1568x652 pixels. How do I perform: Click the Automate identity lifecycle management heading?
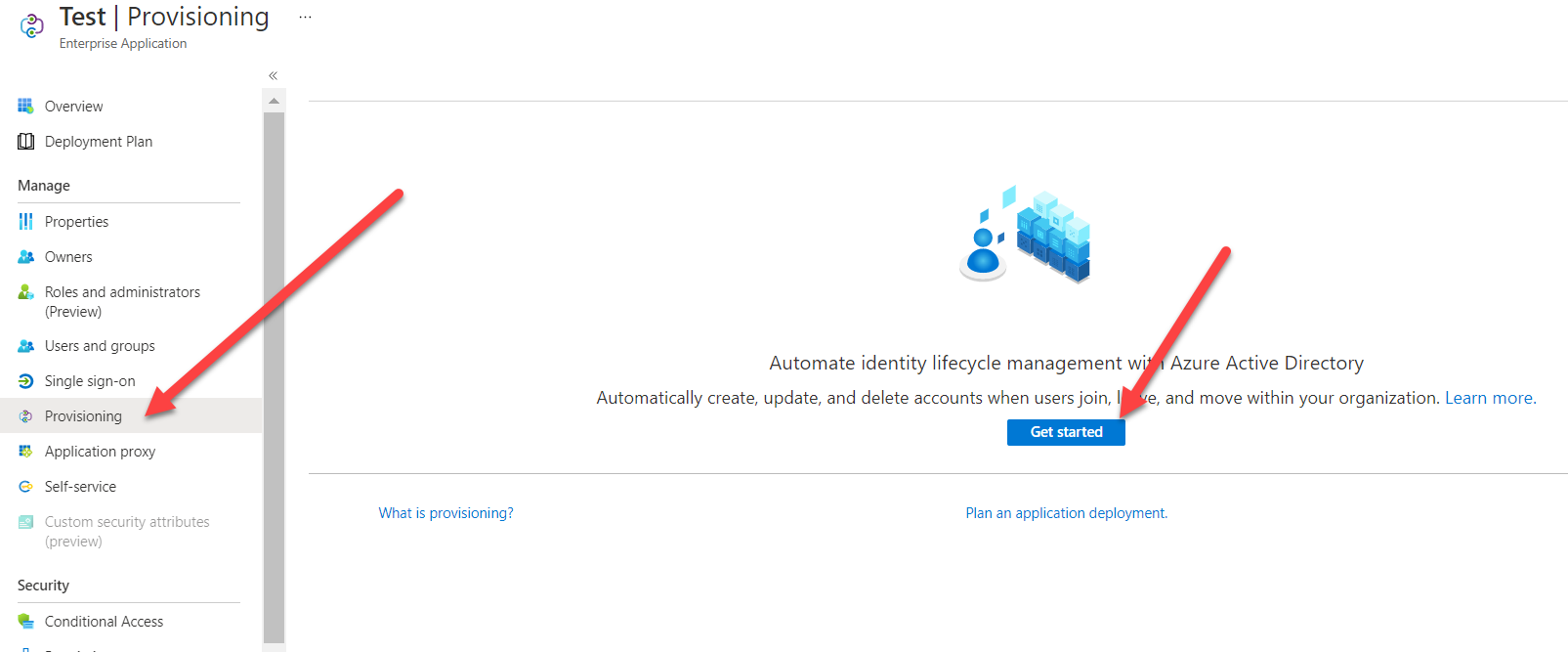[1066, 363]
